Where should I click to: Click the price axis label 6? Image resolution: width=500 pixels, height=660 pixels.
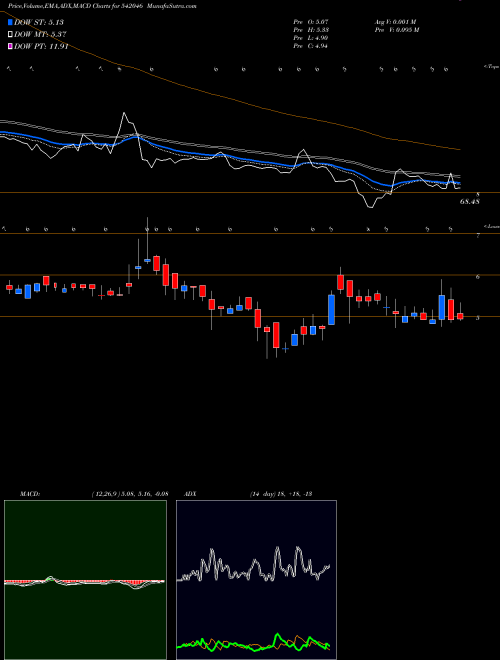pyautogui.click(x=478, y=277)
